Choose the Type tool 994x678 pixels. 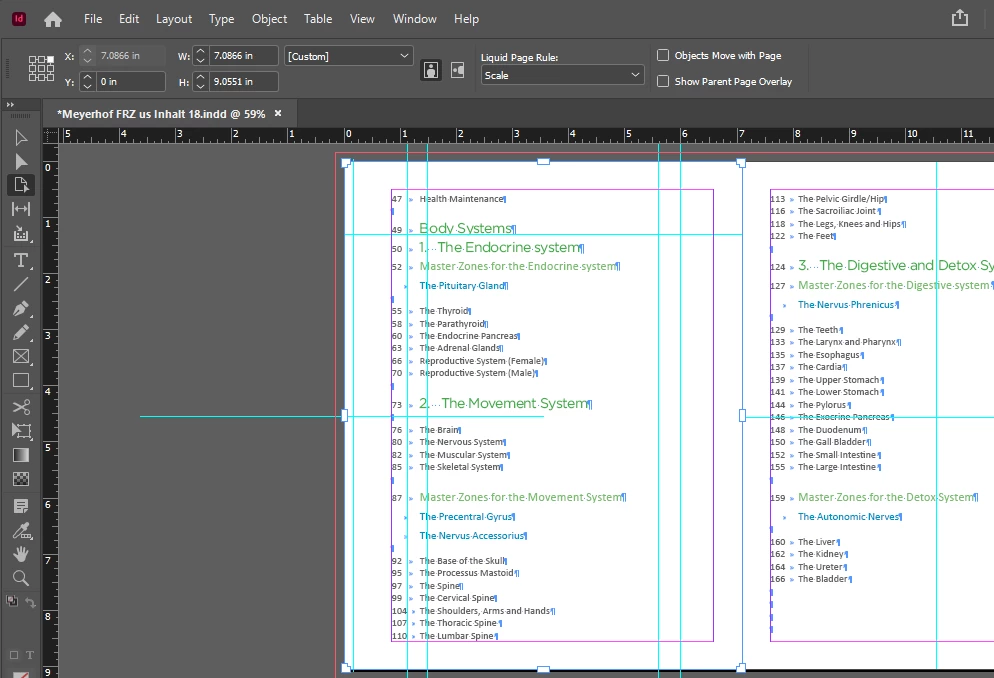[21, 260]
